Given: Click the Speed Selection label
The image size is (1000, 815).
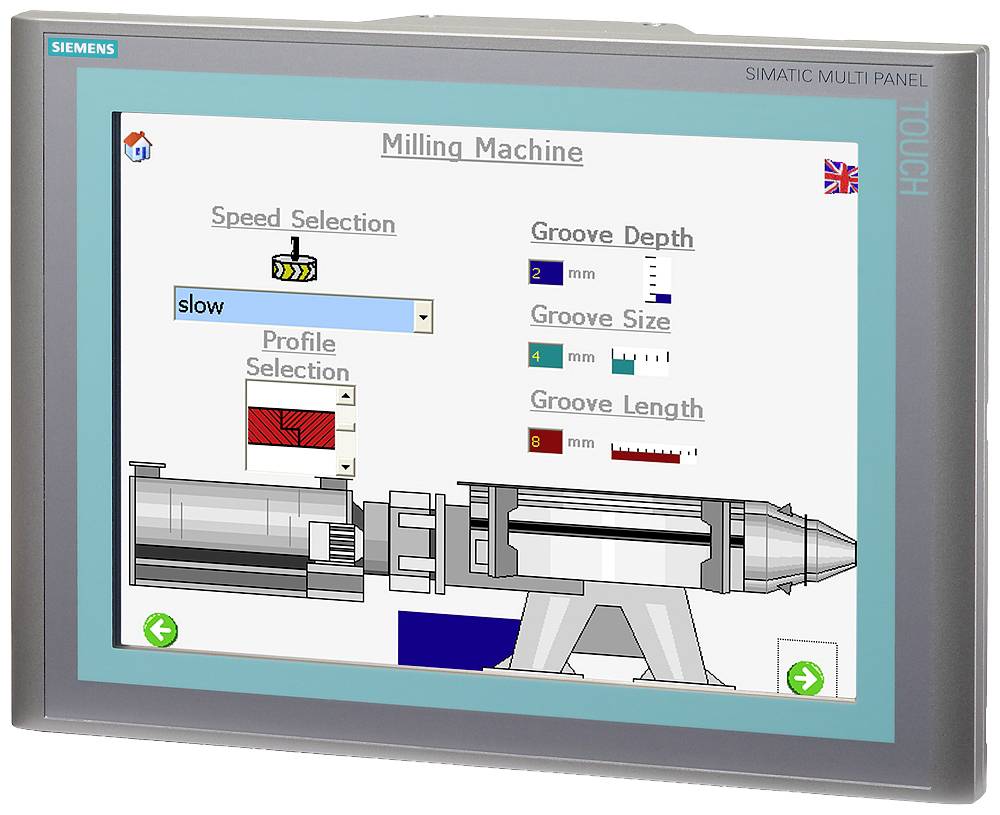Looking at the screenshot, I should click(x=304, y=220).
